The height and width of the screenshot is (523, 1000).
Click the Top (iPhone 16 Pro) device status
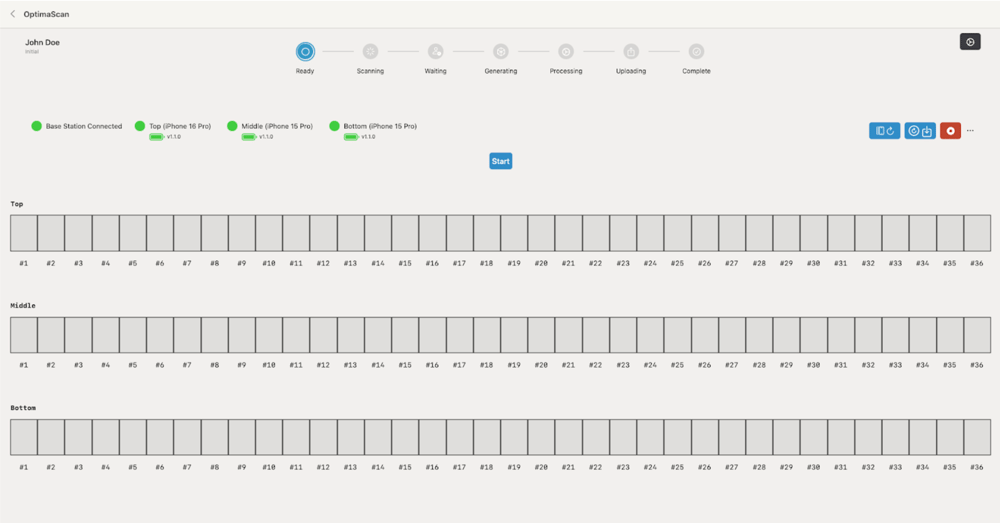(x=173, y=126)
